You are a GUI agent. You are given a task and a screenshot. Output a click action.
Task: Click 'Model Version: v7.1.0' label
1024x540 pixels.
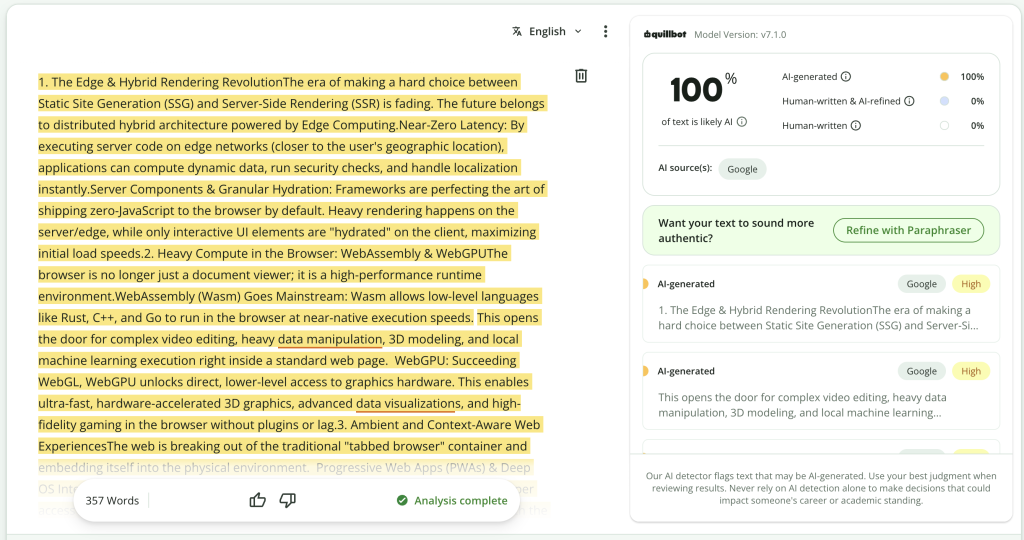click(x=740, y=35)
